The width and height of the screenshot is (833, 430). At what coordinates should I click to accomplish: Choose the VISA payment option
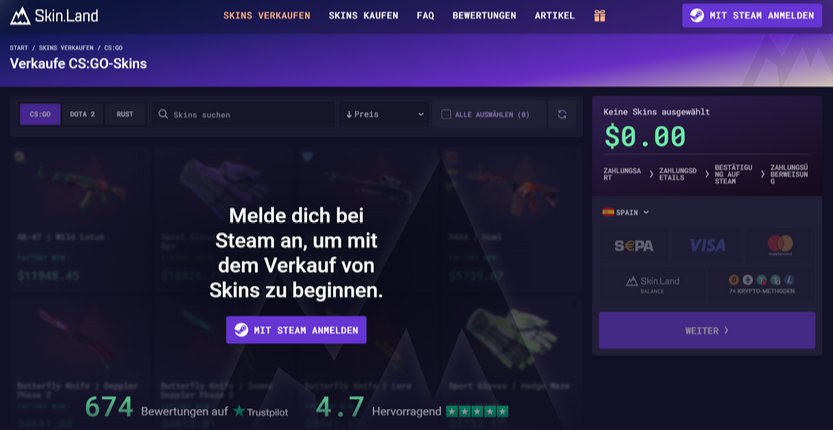pos(707,246)
